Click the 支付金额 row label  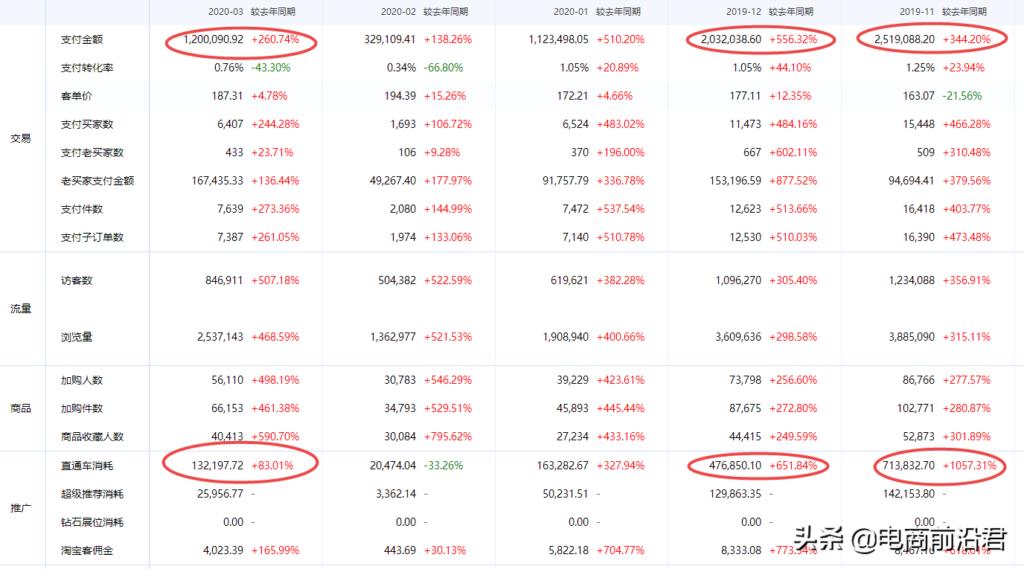82,40
